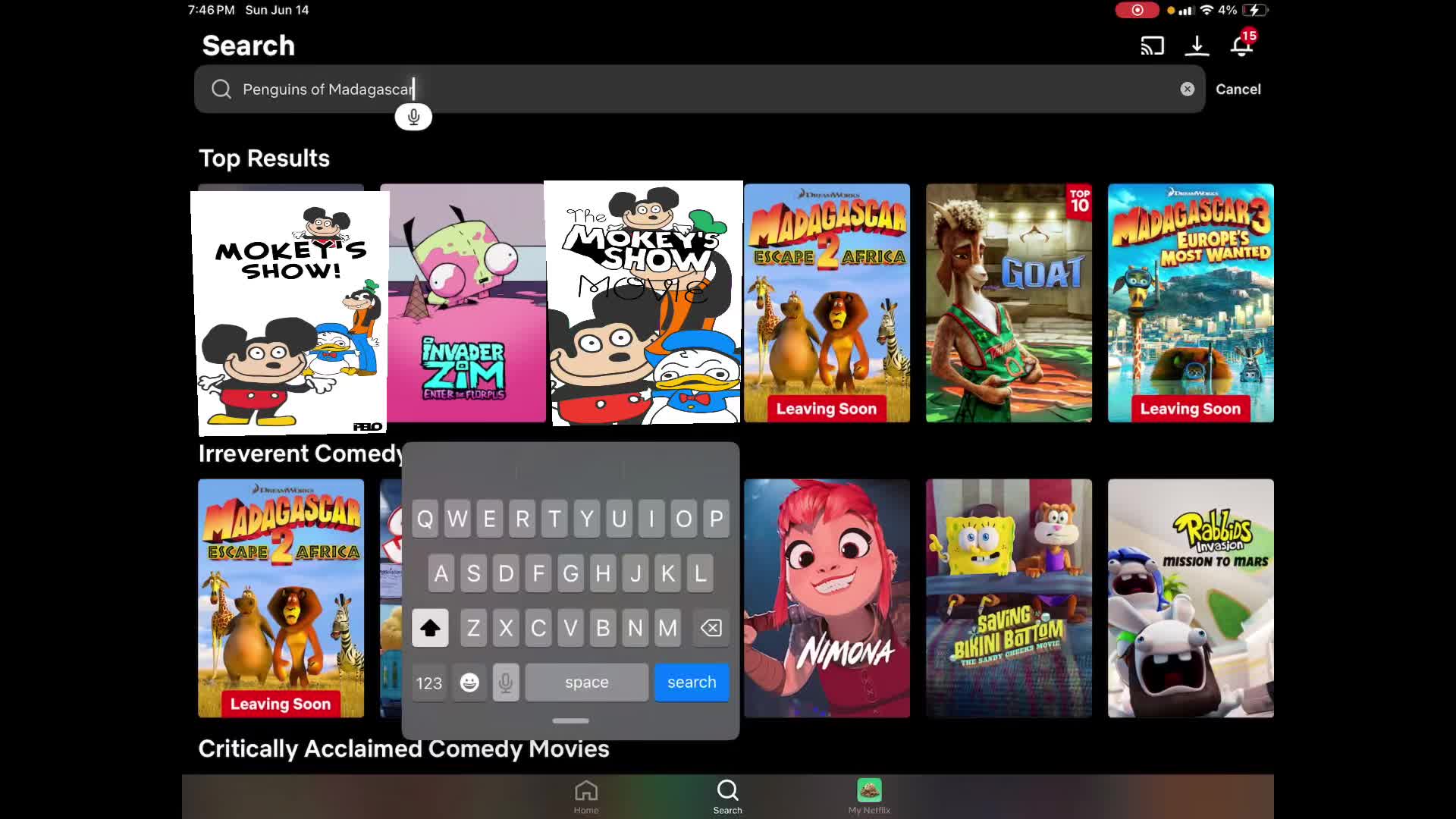Tap the Y key

click(587, 519)
